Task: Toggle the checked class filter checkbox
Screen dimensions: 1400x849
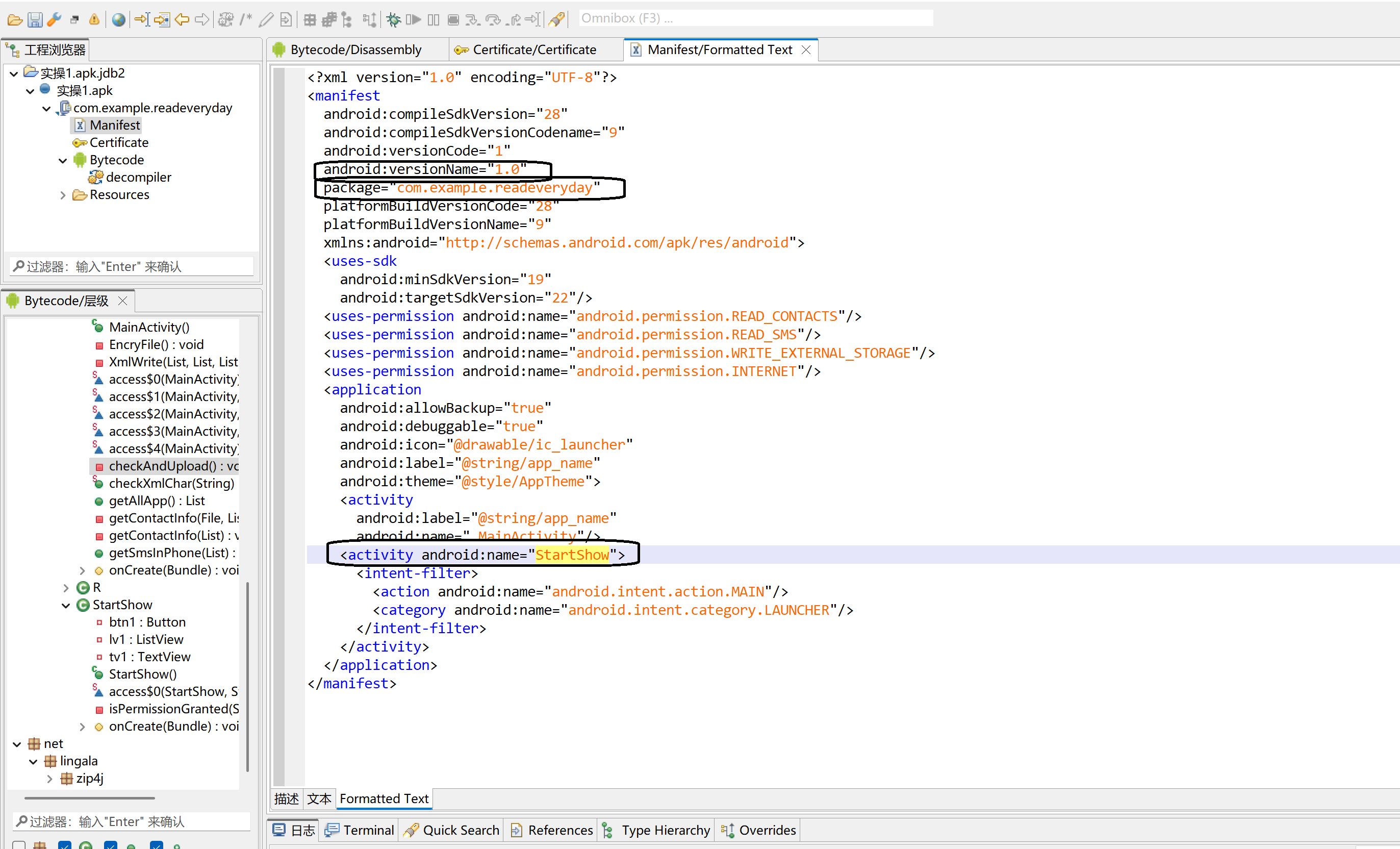Action: click(x=65, y=845)
